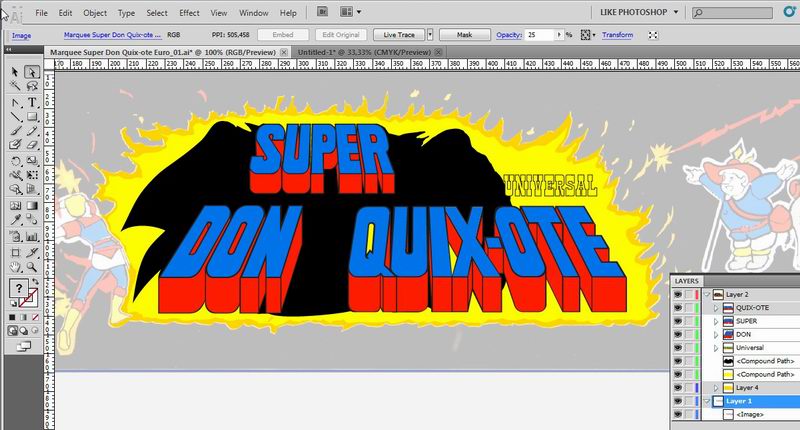
Task: Select the Paintbrush tool
Action: tap(15, 131)
